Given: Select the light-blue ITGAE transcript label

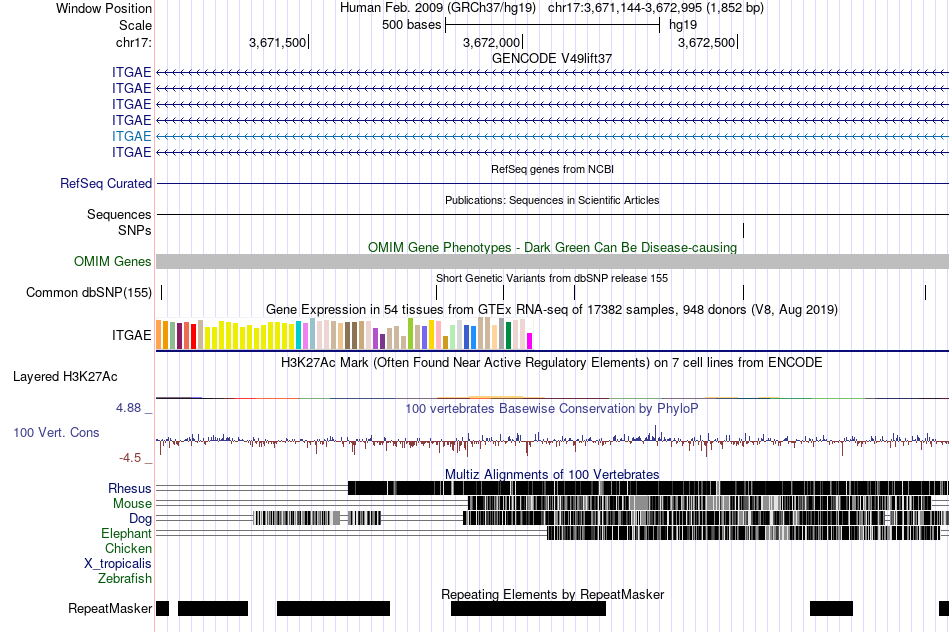Looking at the screenshot, I should (x=131, y=136).
